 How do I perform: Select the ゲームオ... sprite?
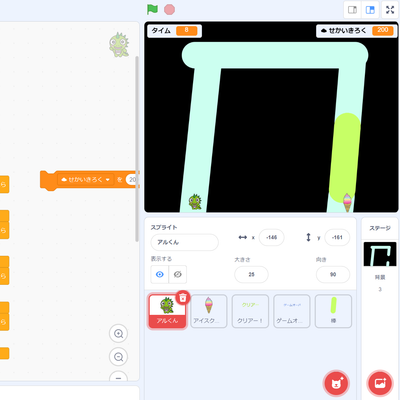click(x=292, y=311)
